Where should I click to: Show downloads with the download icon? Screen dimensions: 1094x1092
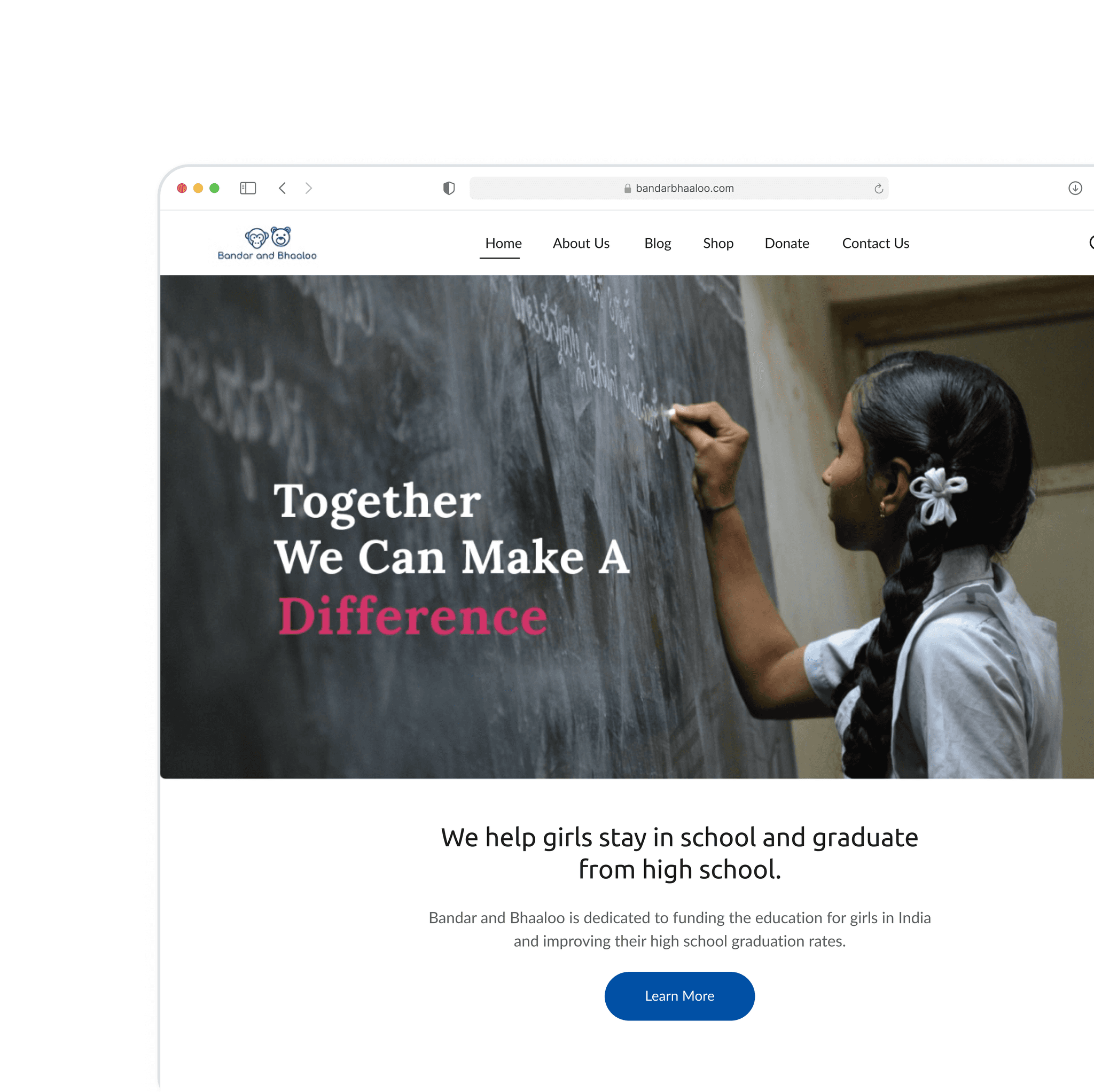[x=1075, y=188]
